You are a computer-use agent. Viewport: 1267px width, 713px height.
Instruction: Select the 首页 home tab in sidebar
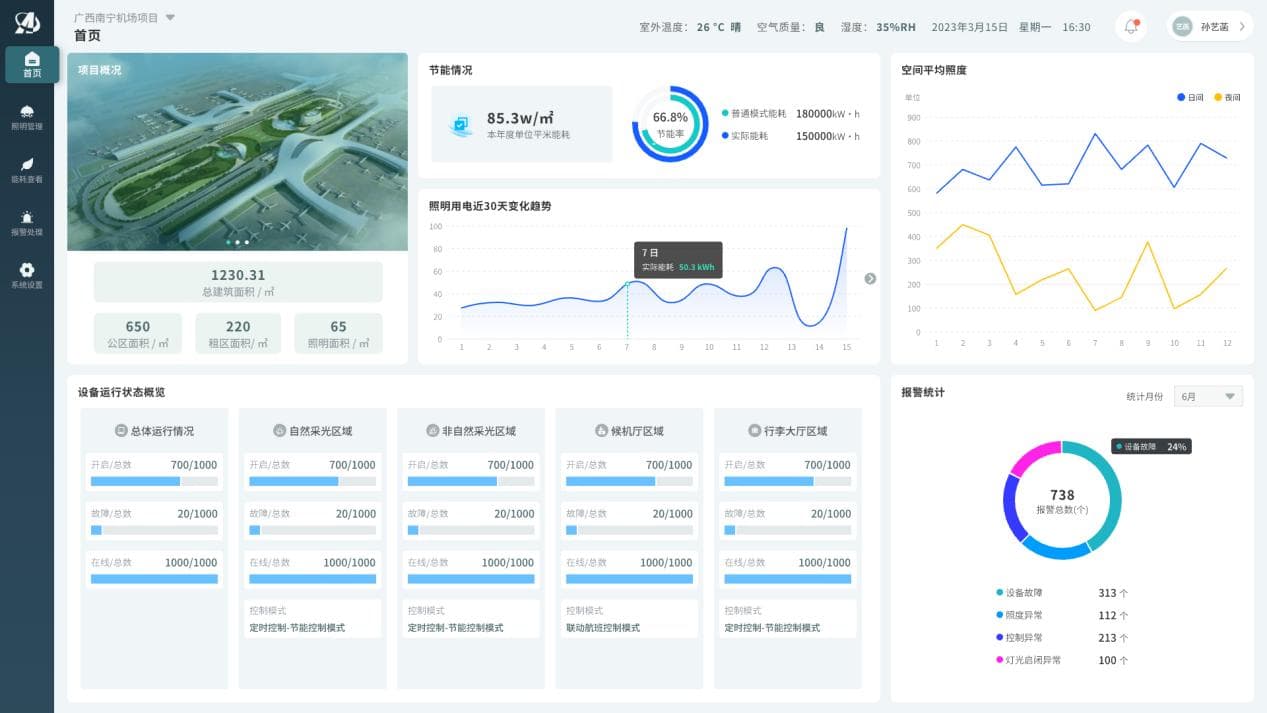coord(32,64)
